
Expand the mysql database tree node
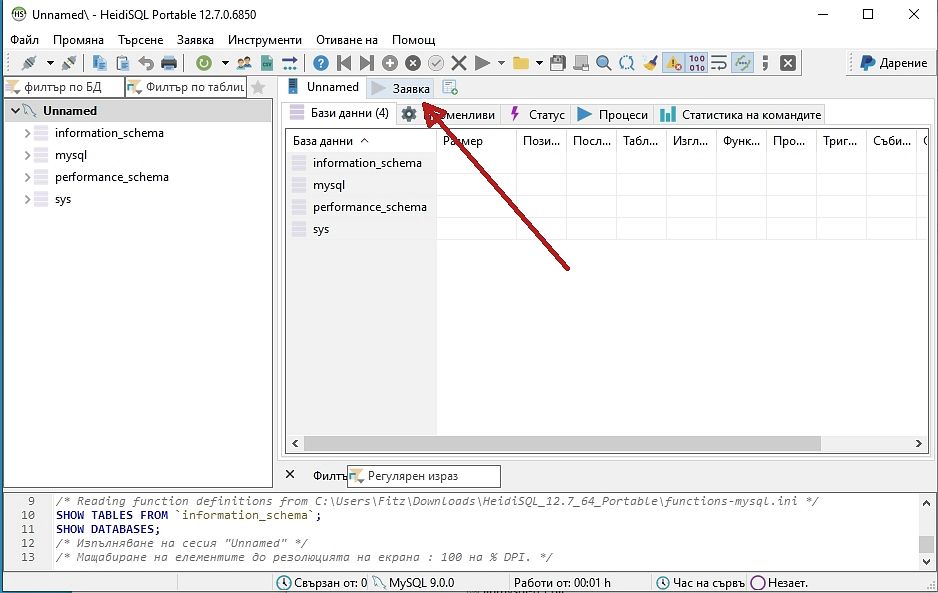point(27,155)
